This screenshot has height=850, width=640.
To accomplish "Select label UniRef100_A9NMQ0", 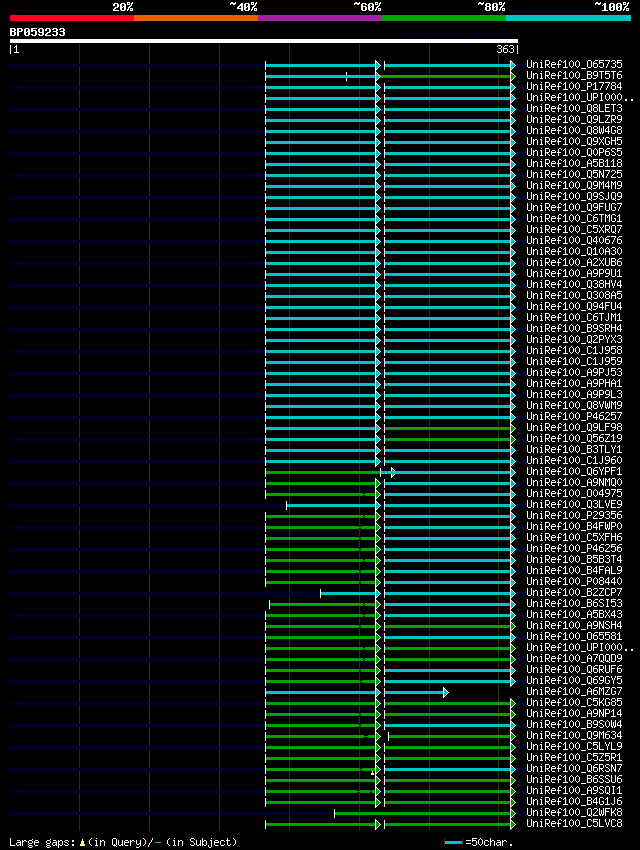I will click(x=574, y=482).
